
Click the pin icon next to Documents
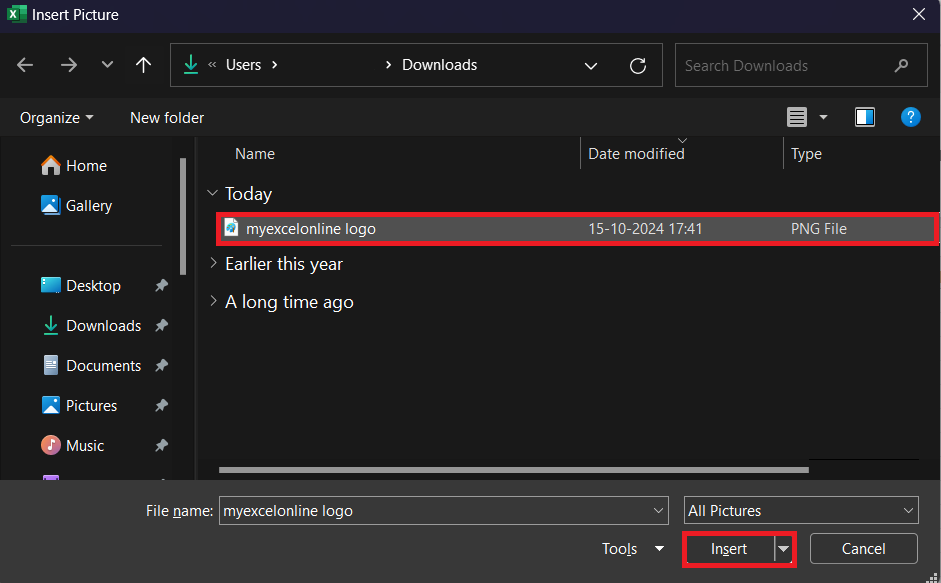(161, 365)
